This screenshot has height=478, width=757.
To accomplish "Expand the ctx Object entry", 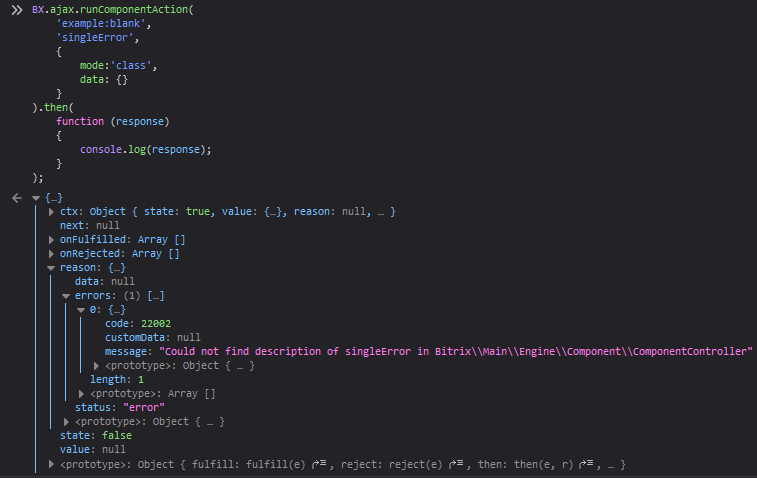I will (x=51, y=212).
